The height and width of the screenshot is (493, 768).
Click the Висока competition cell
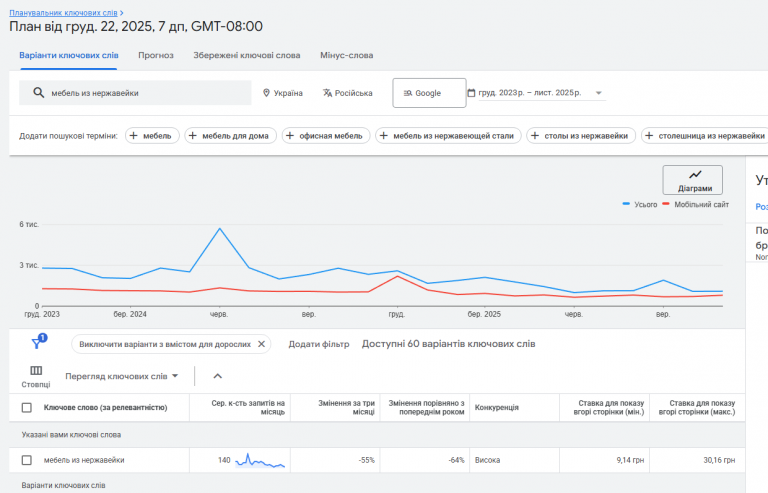coord(487,460)
